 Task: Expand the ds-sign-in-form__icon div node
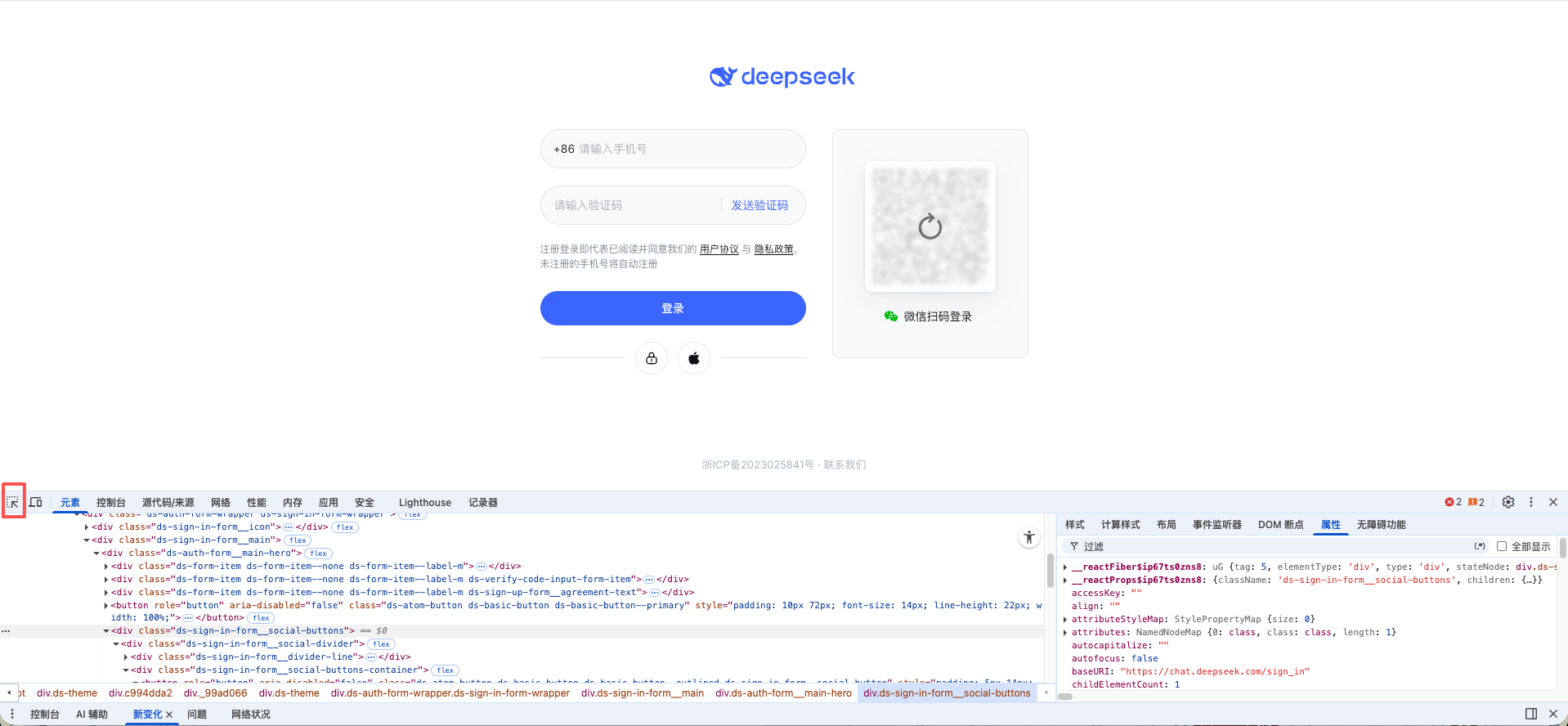click(x=87, y=527)
